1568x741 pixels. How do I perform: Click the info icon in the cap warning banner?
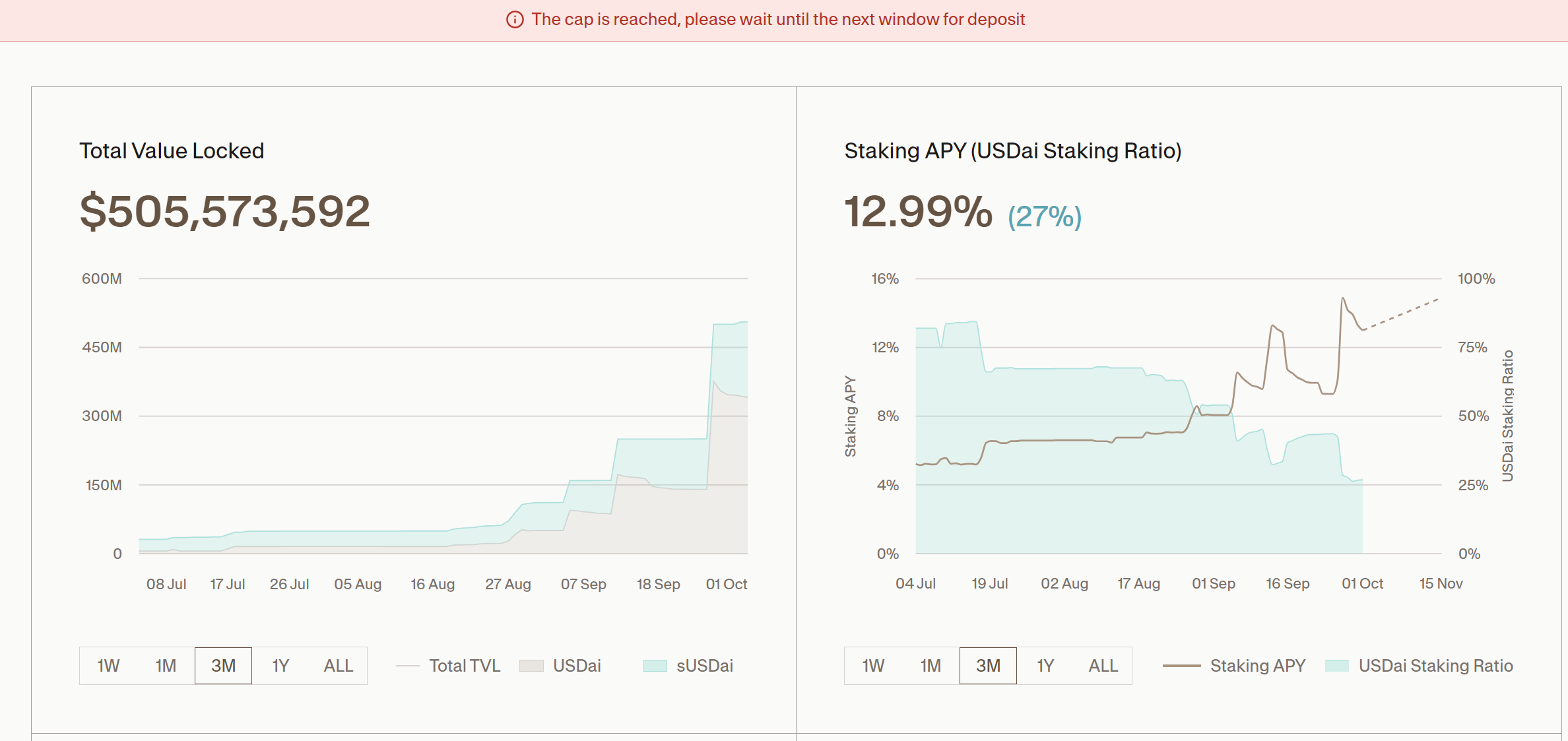[x=515, y=20]
